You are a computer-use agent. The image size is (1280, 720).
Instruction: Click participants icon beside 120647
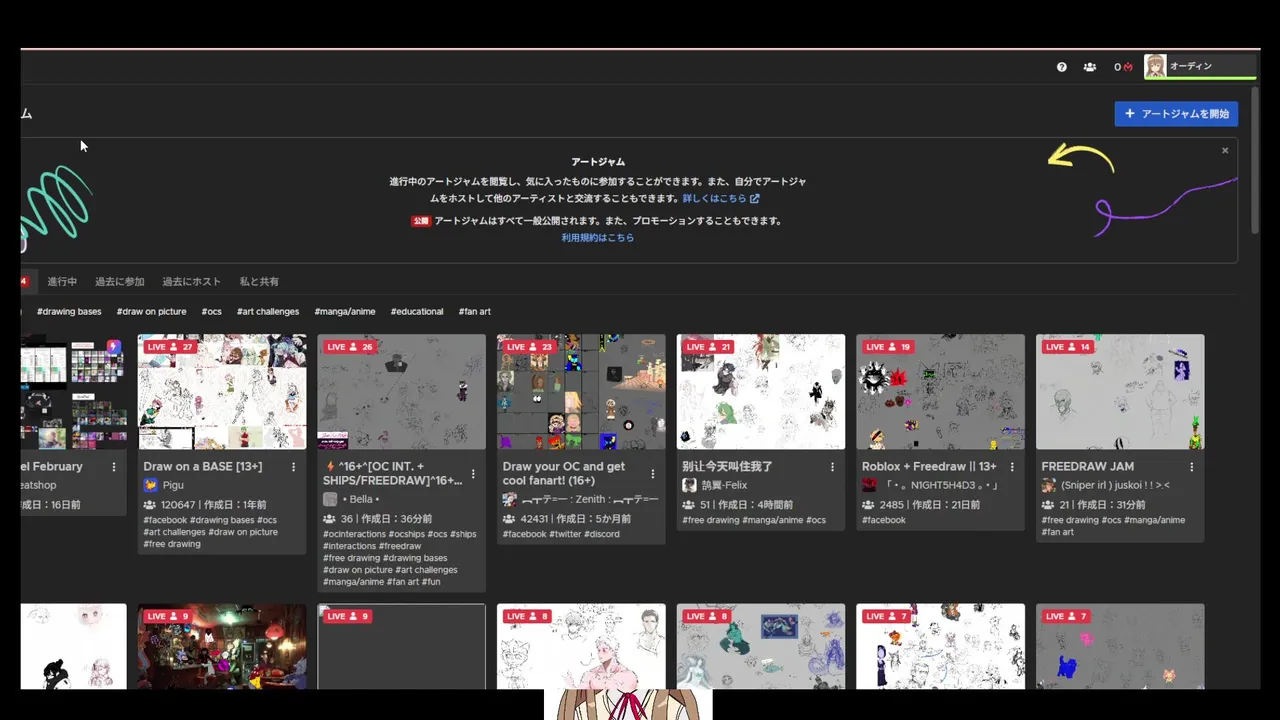(150, 505)
